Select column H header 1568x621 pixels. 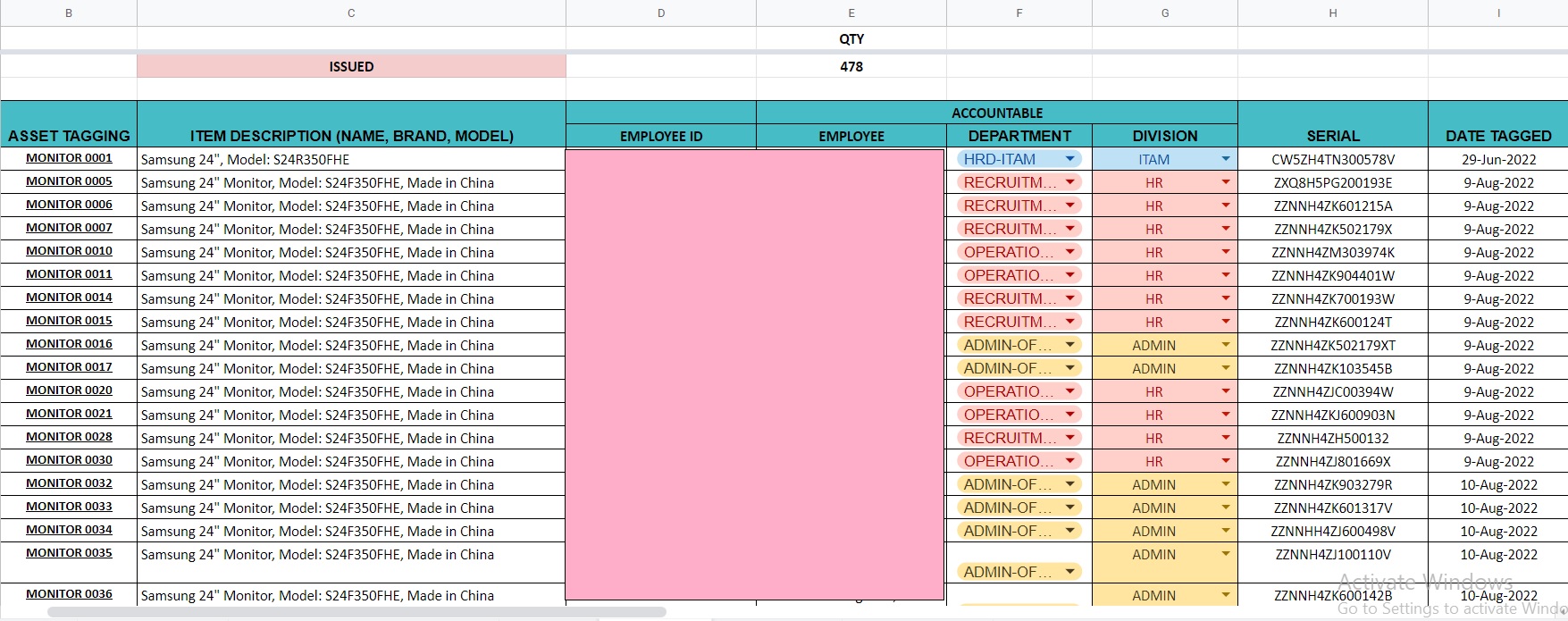(1332, 13)
